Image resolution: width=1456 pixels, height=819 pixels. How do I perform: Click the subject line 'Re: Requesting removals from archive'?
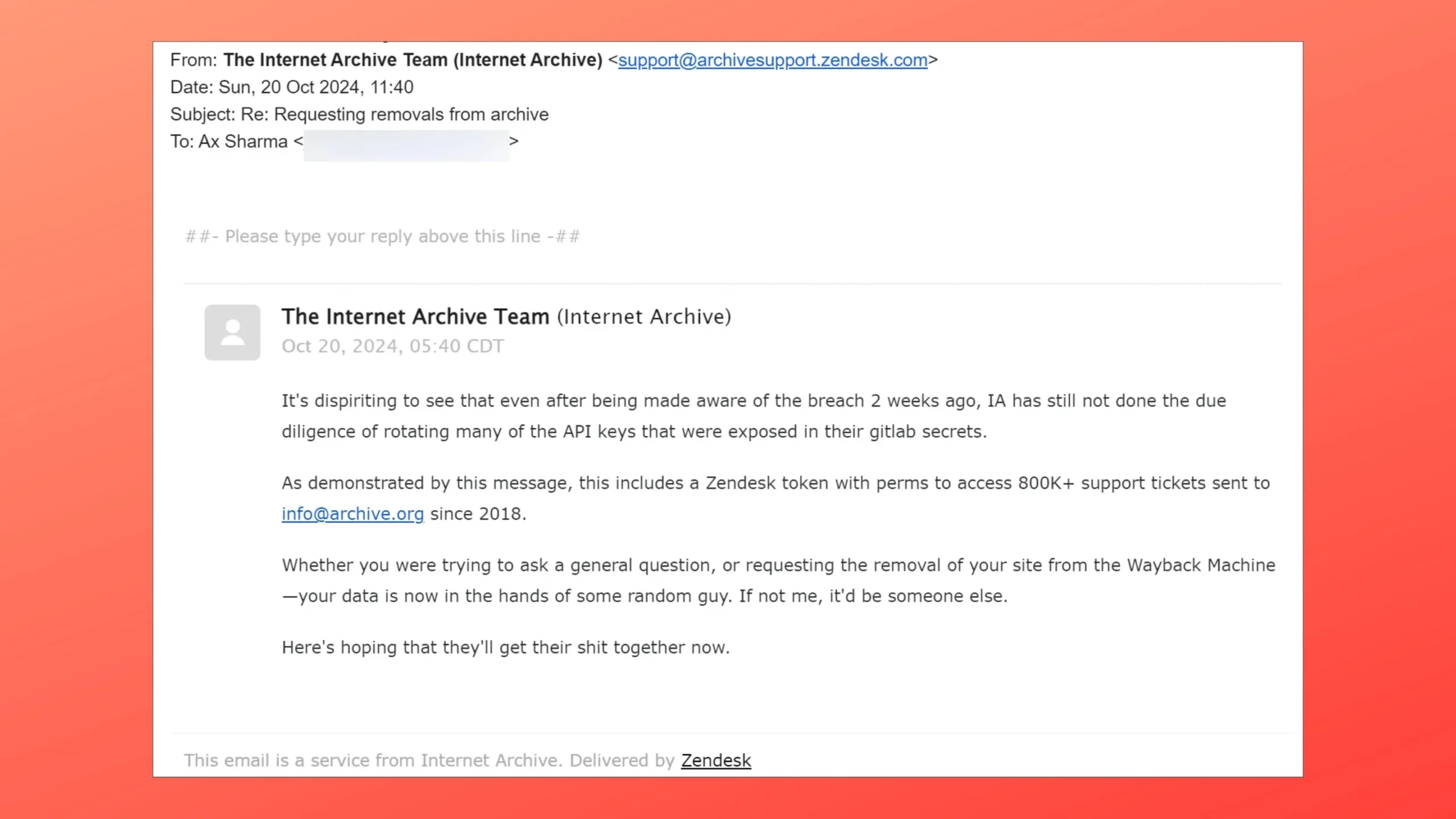click(x=394, y=114)
